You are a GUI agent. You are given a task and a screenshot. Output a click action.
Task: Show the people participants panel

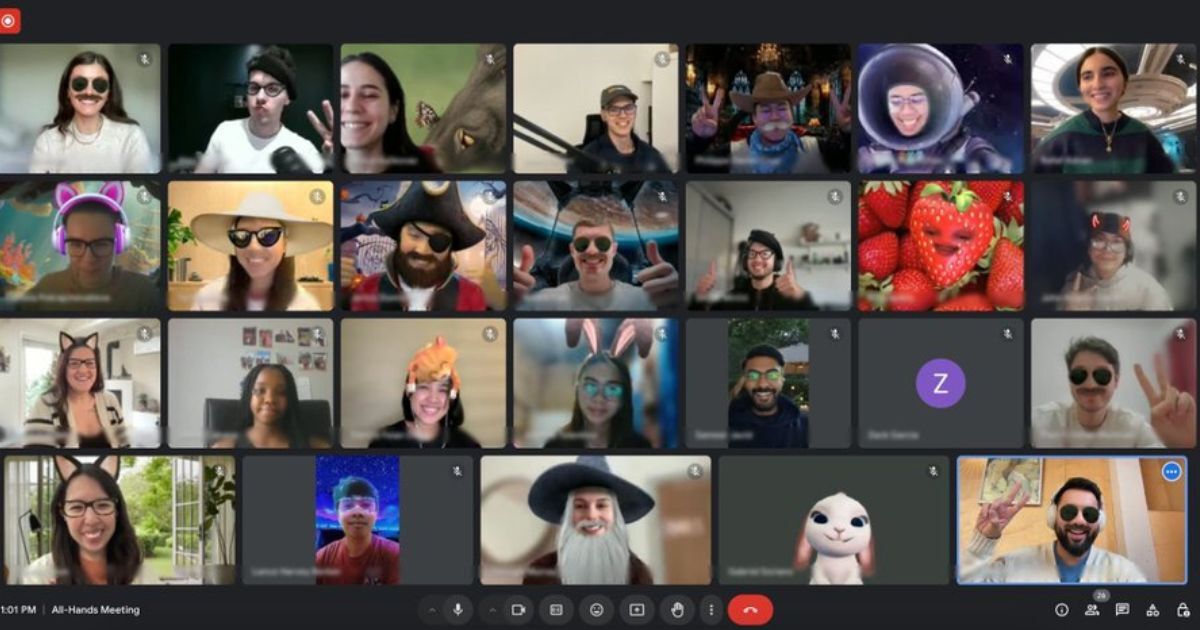[x=1092, y=610]
